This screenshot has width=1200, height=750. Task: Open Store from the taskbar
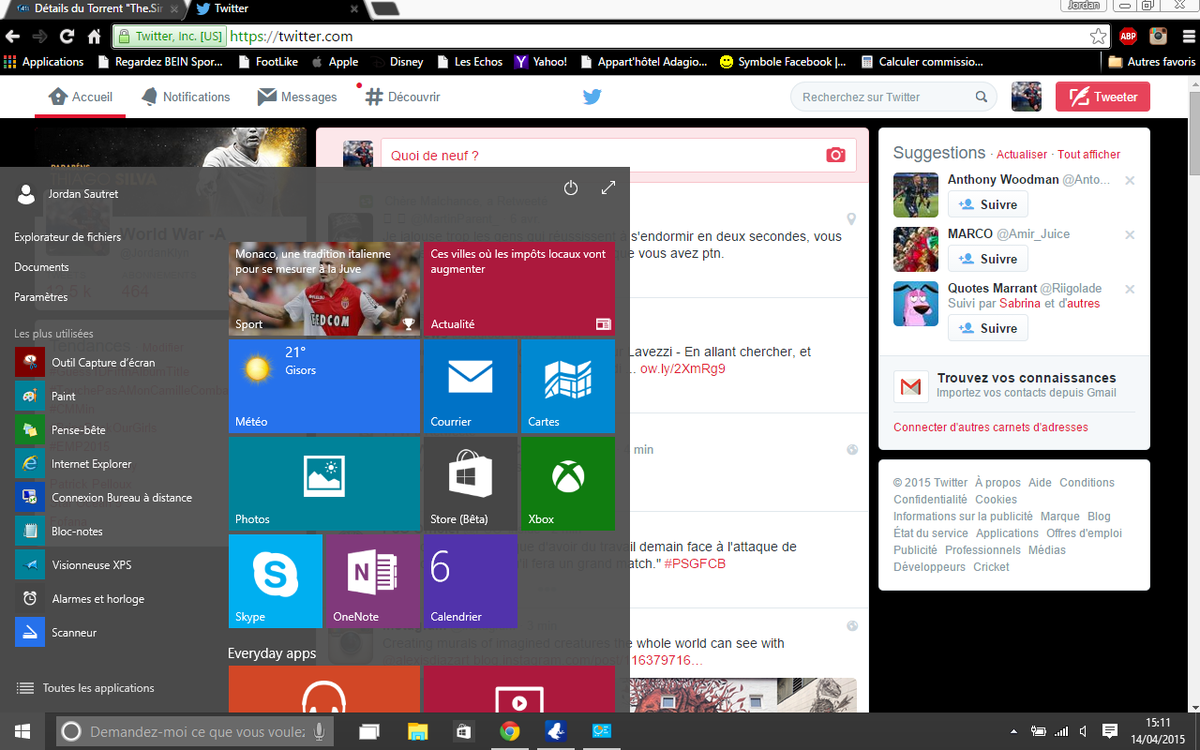[x=464, y=731]
